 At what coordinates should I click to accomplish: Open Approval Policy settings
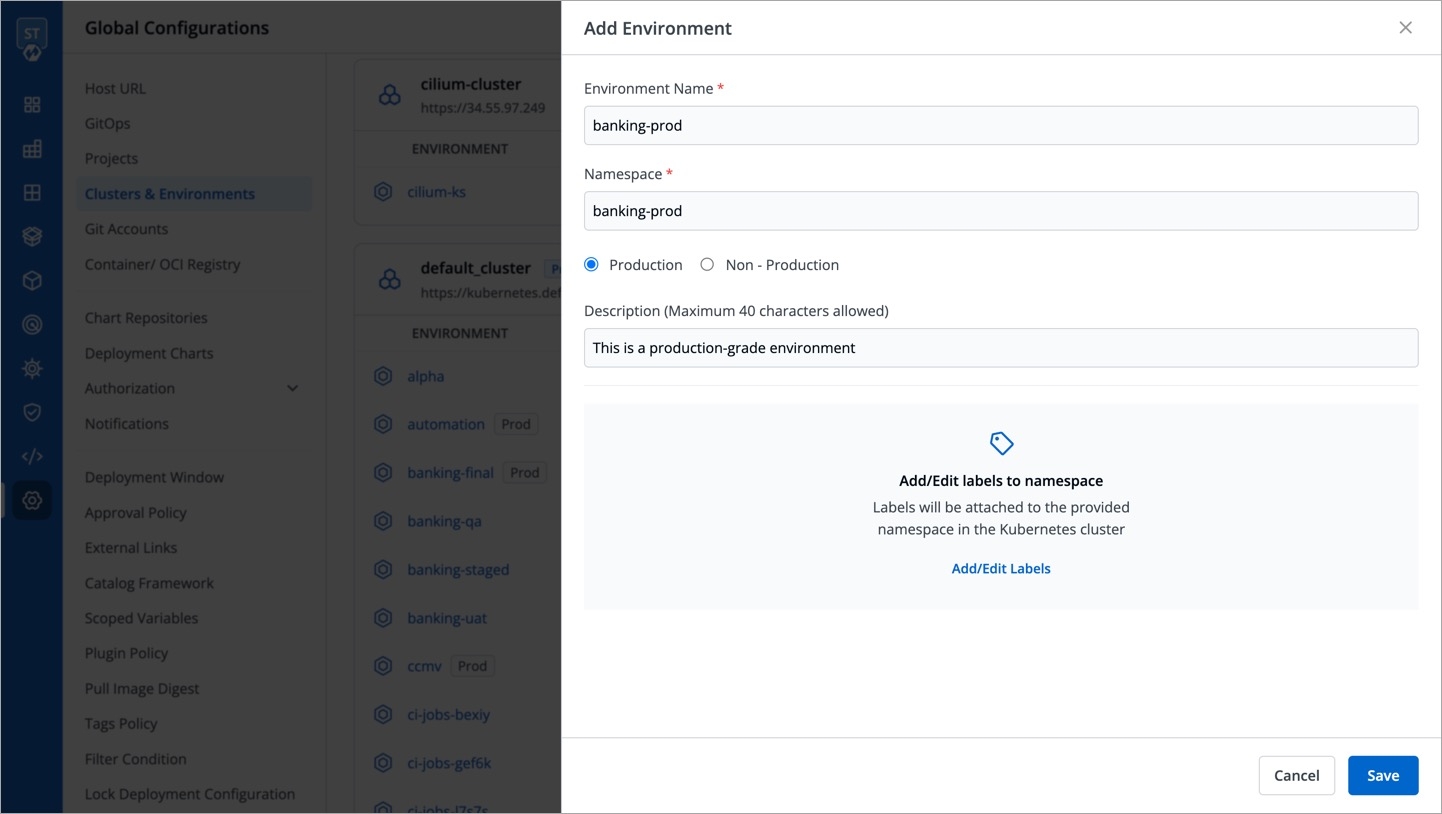pos(135,512)
